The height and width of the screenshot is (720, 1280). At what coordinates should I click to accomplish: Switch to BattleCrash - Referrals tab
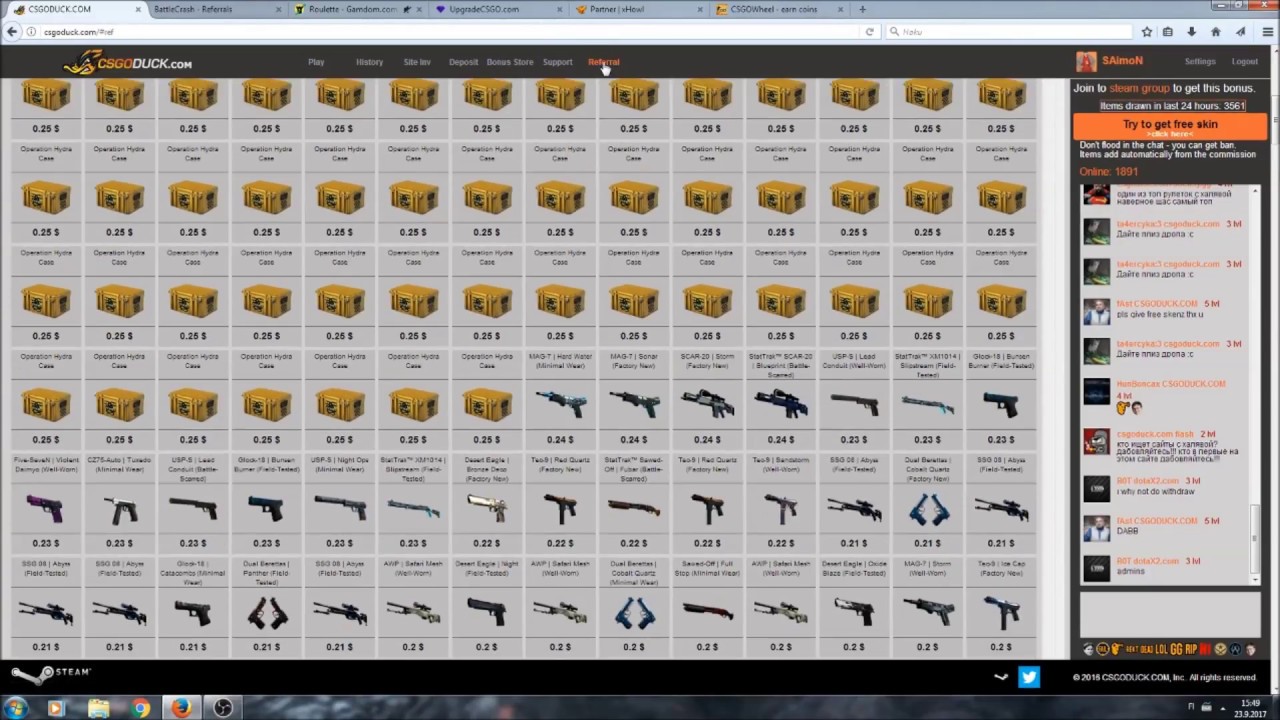click(x=214, y=9)
